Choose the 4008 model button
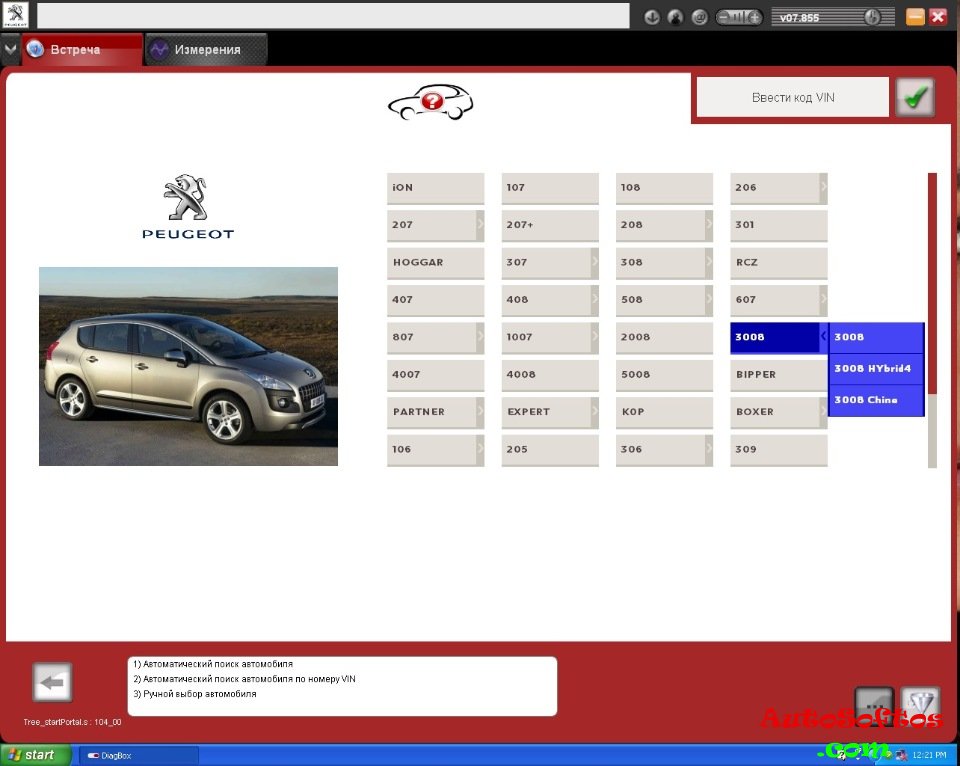This screenshot has width=960, height=766. click(550, 375)
